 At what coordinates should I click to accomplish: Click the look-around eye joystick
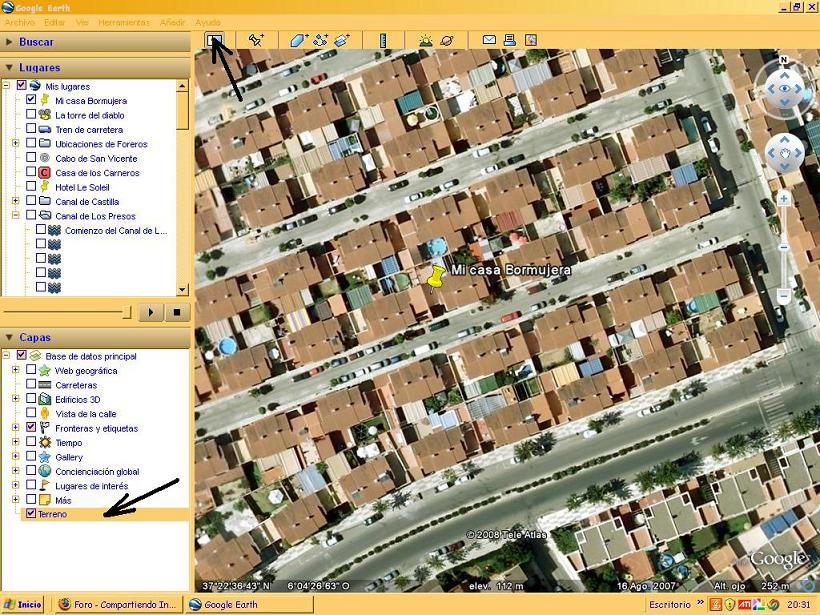coord(784,88)
